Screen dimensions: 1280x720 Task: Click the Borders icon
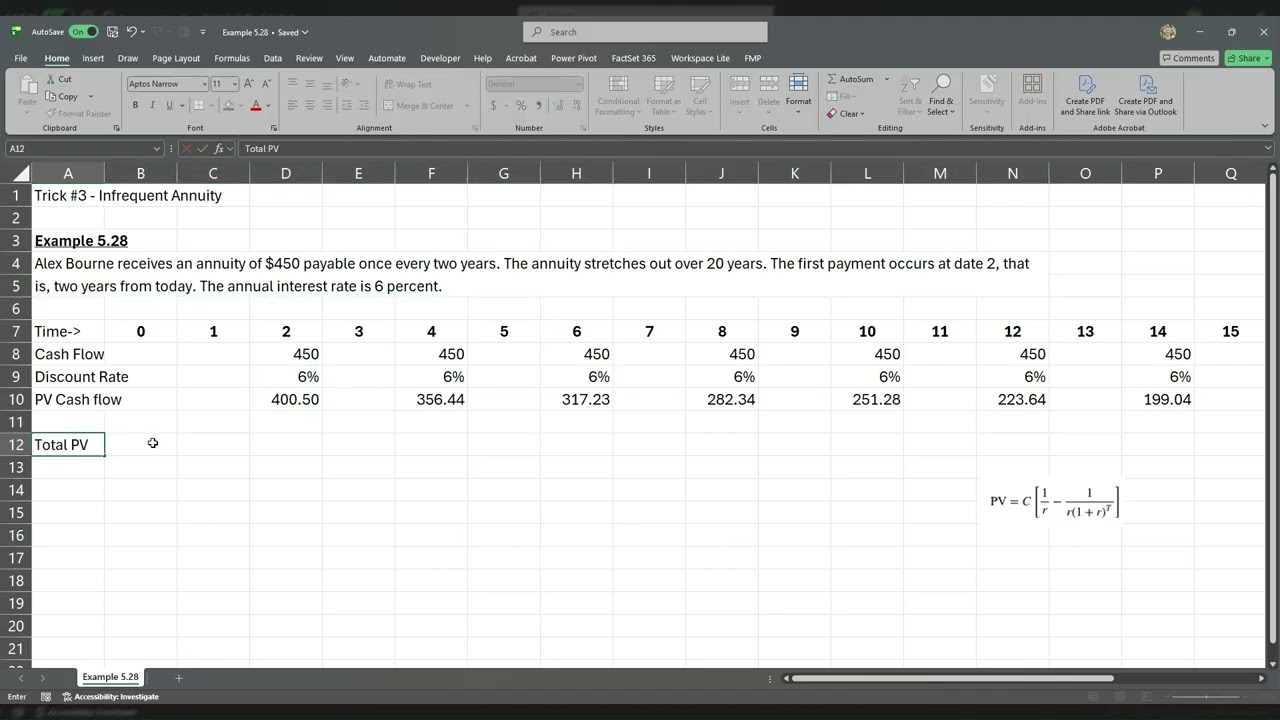coord(198,105)
